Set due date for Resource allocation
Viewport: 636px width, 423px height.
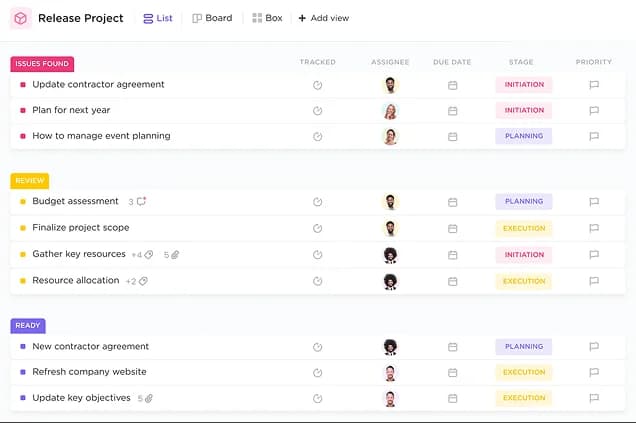coord(453,281)
